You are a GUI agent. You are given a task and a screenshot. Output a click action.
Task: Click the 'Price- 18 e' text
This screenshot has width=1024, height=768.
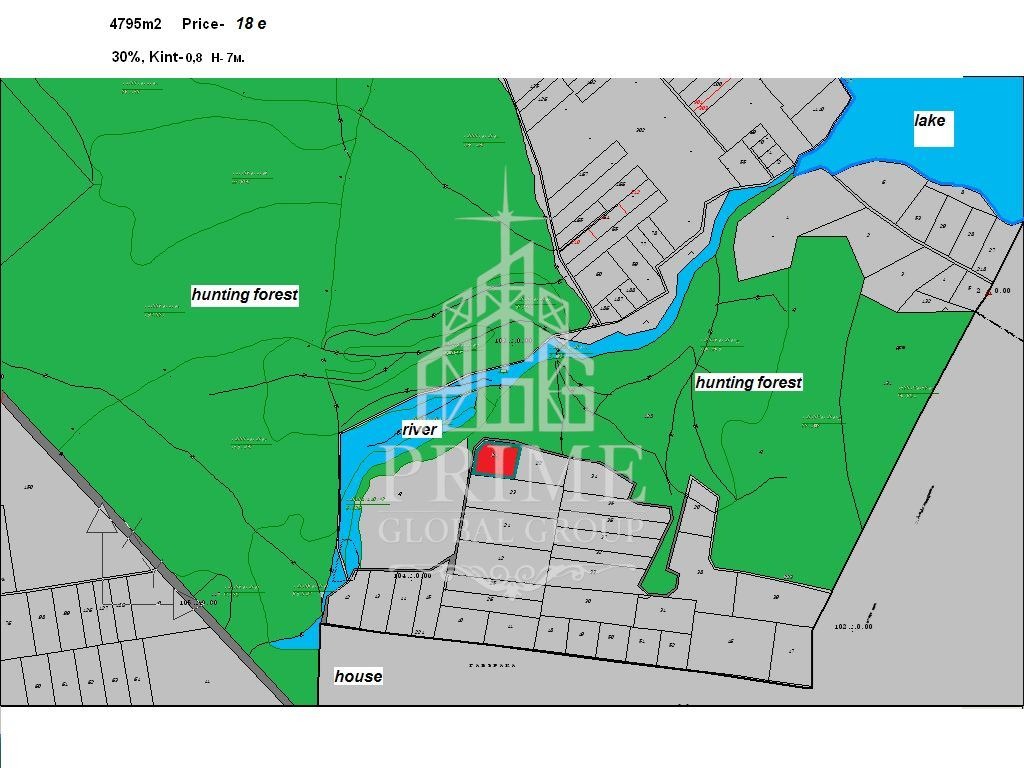click(224, 24)
